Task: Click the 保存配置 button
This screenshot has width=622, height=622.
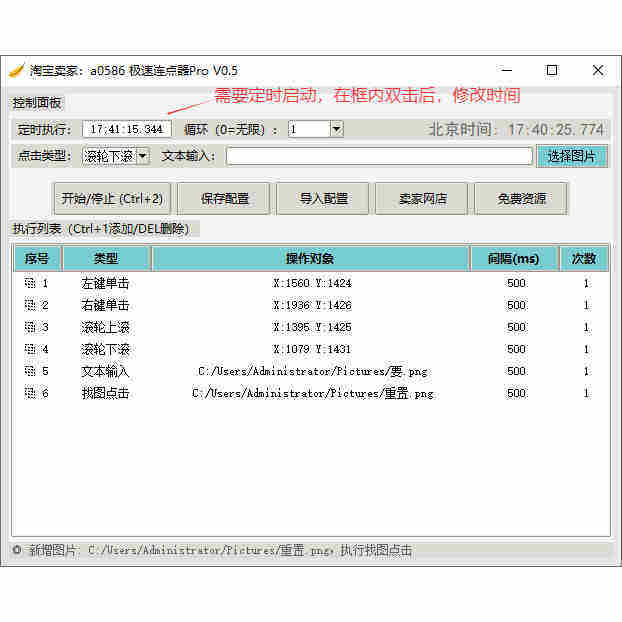Action: (x=224, y=198)
